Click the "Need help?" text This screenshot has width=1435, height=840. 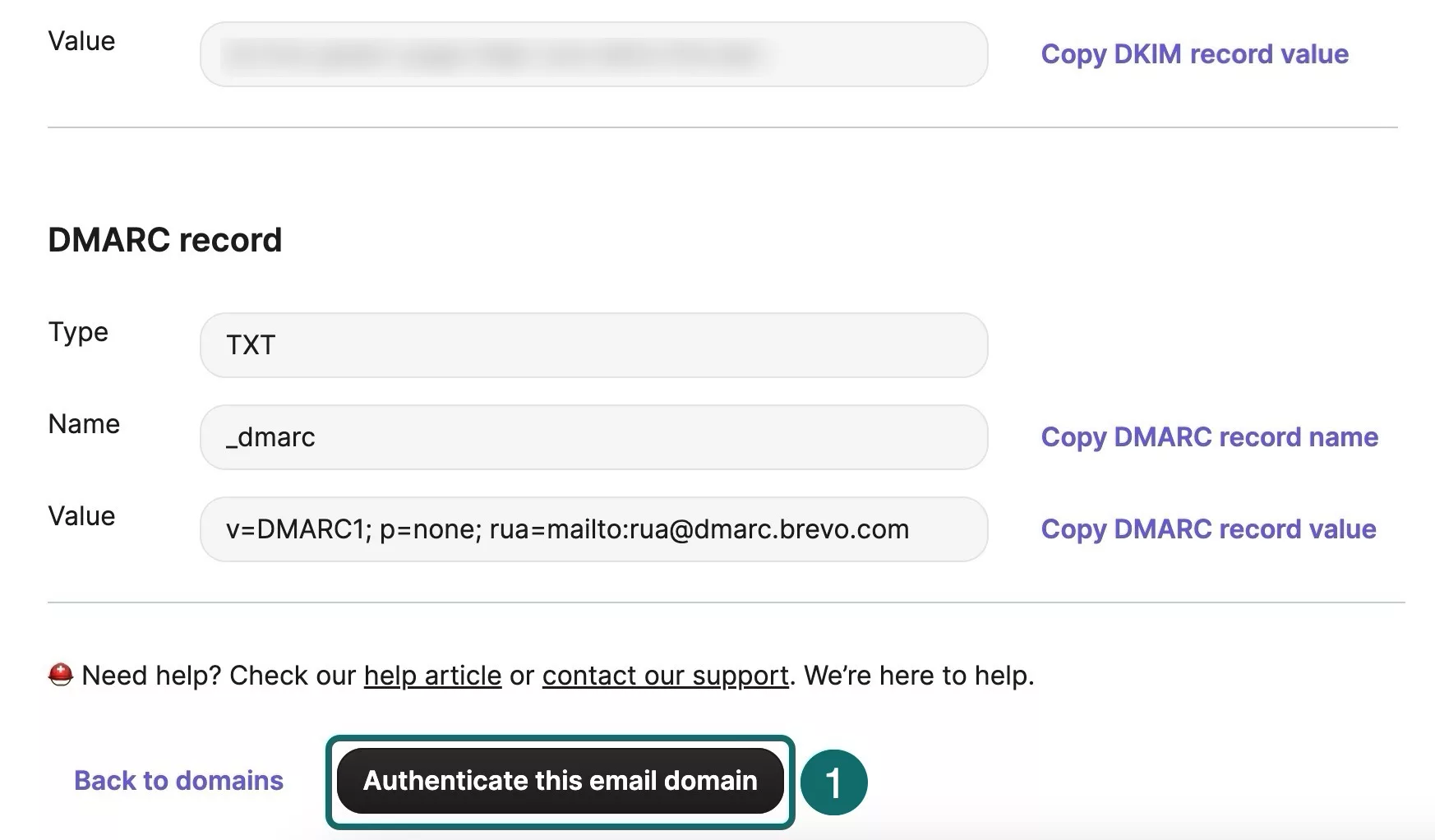(x=152, y=676)
